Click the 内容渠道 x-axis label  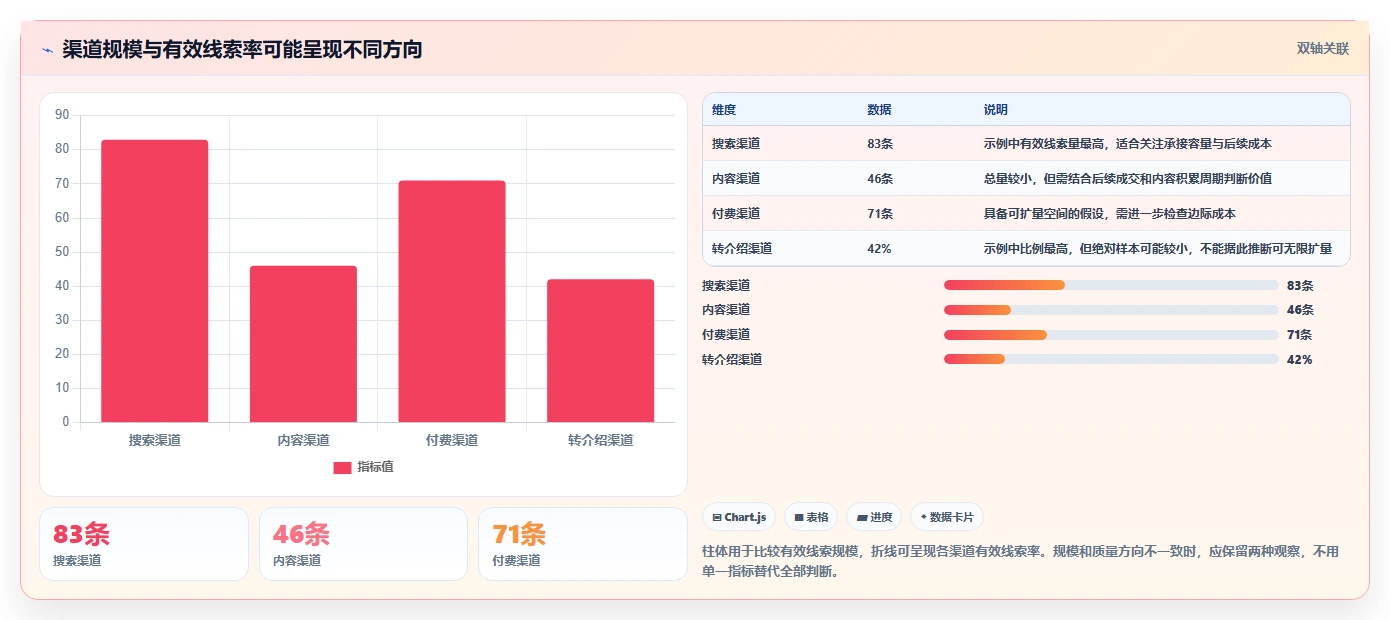(303, 440)
